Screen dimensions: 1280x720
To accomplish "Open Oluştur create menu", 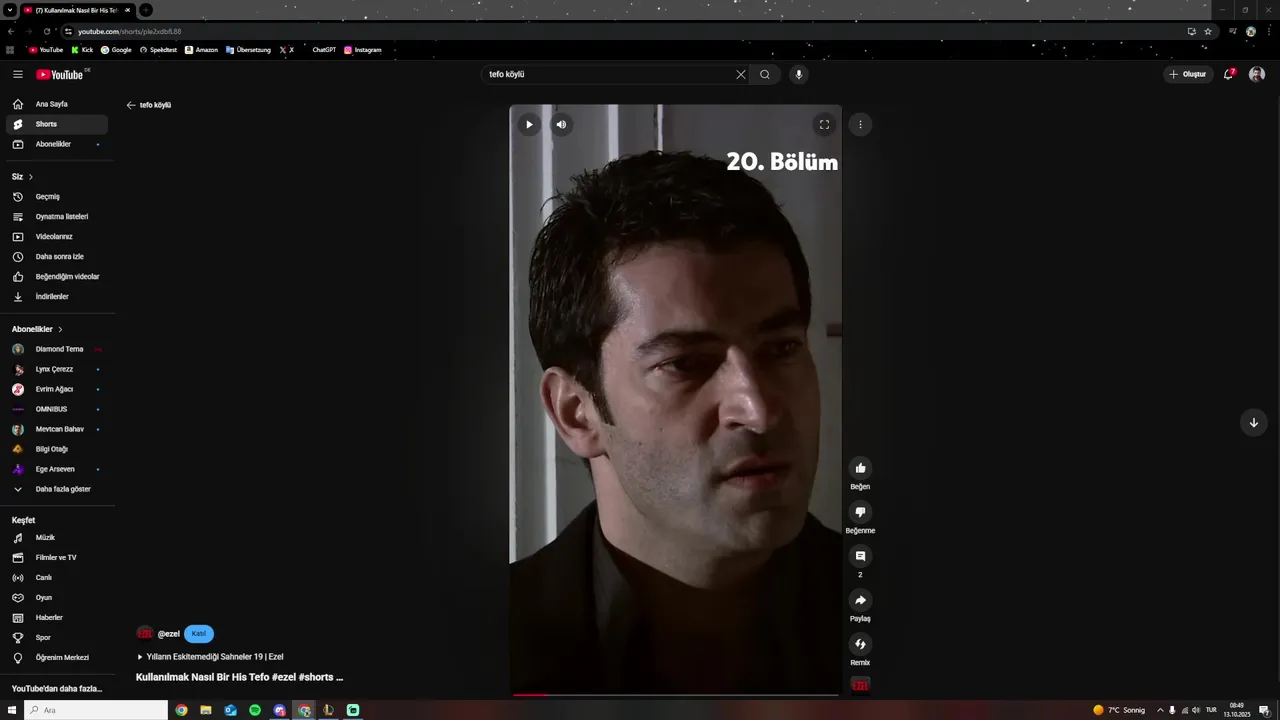I will point(1188,74).
